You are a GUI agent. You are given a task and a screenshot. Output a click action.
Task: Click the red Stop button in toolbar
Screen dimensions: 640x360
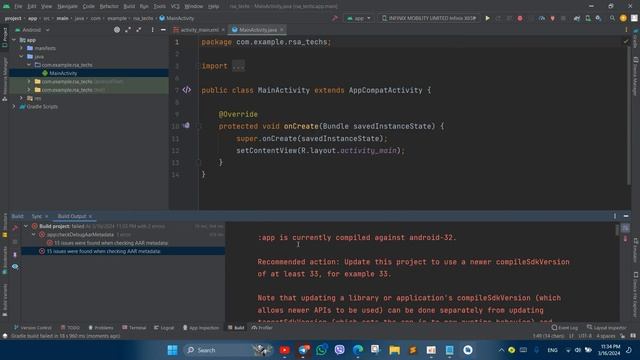click(520, 18)
